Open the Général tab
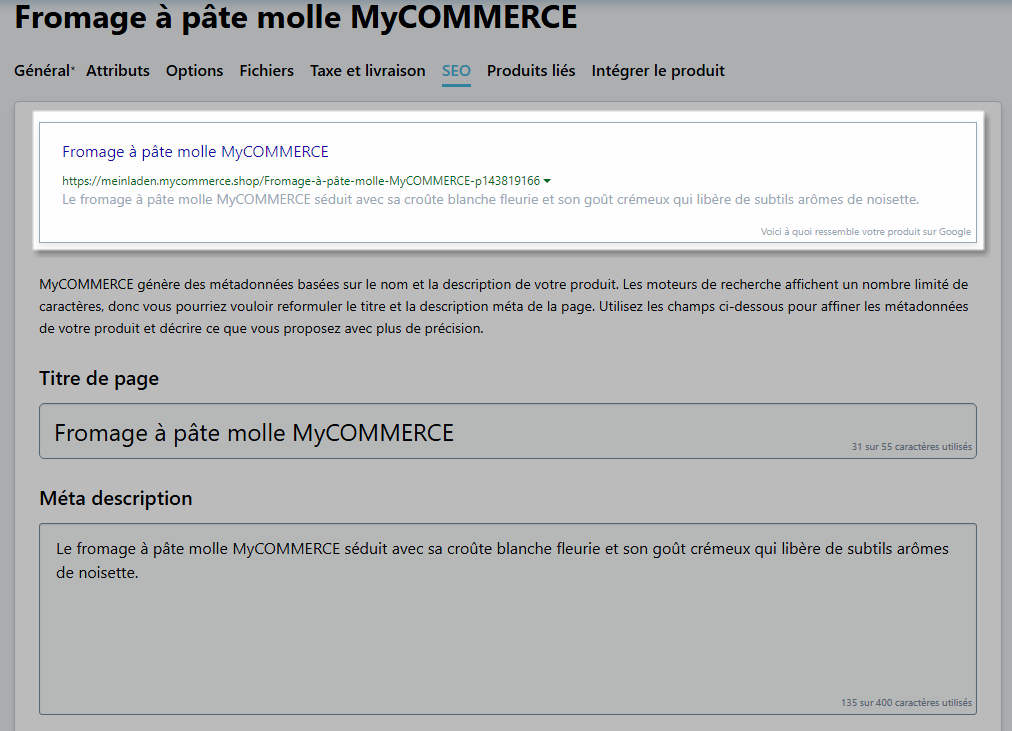1012x731 pixels. pyautogui.click(x=43, y=71)
